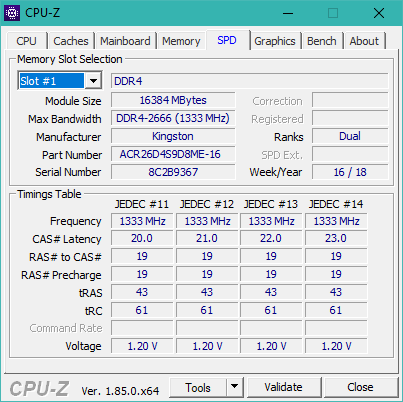Click the 20.0 CAS# Latency value
The width and height of the screenshot is (403, 402).
[142, 238]
